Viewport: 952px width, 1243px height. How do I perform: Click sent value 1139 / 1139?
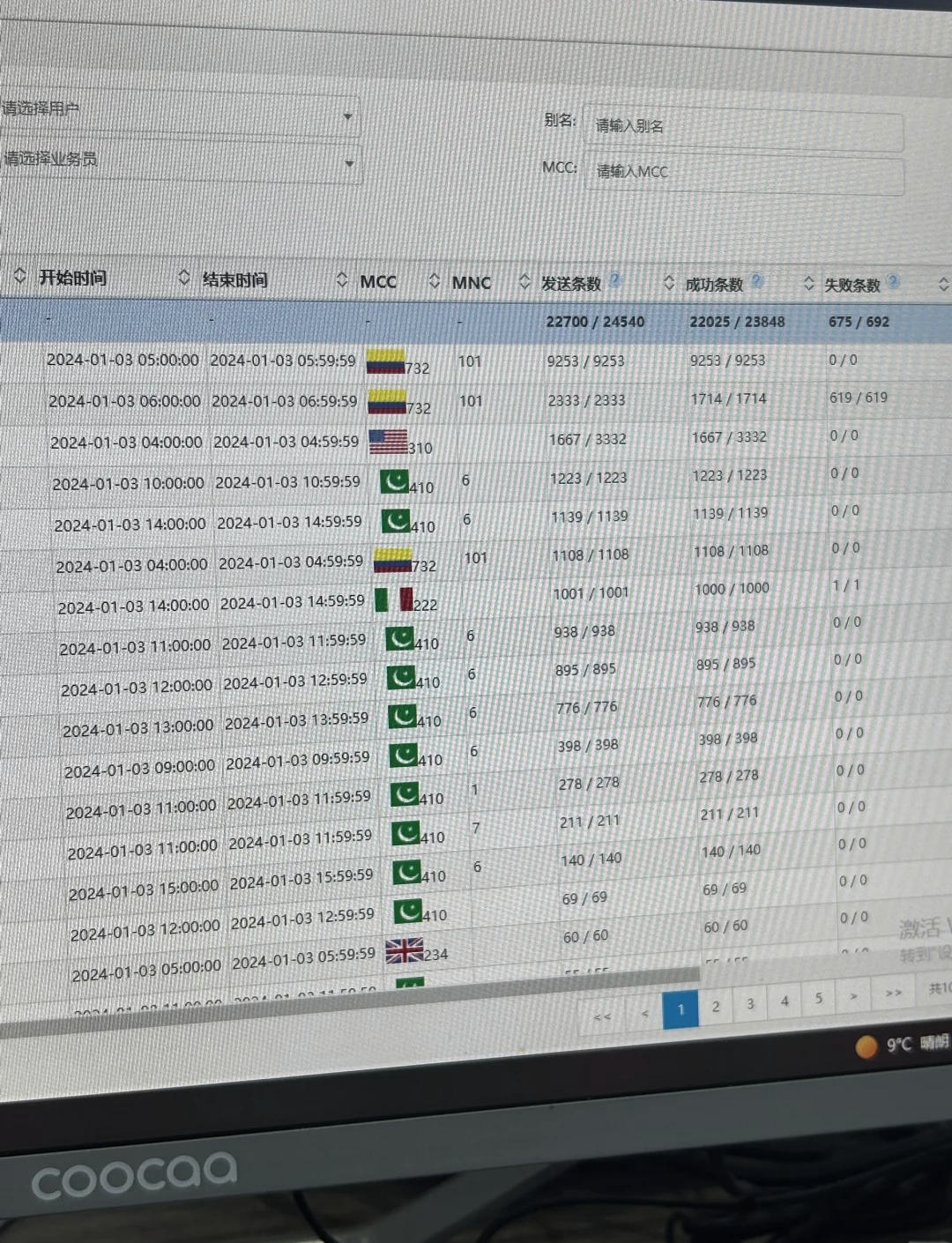pos(590,517)
